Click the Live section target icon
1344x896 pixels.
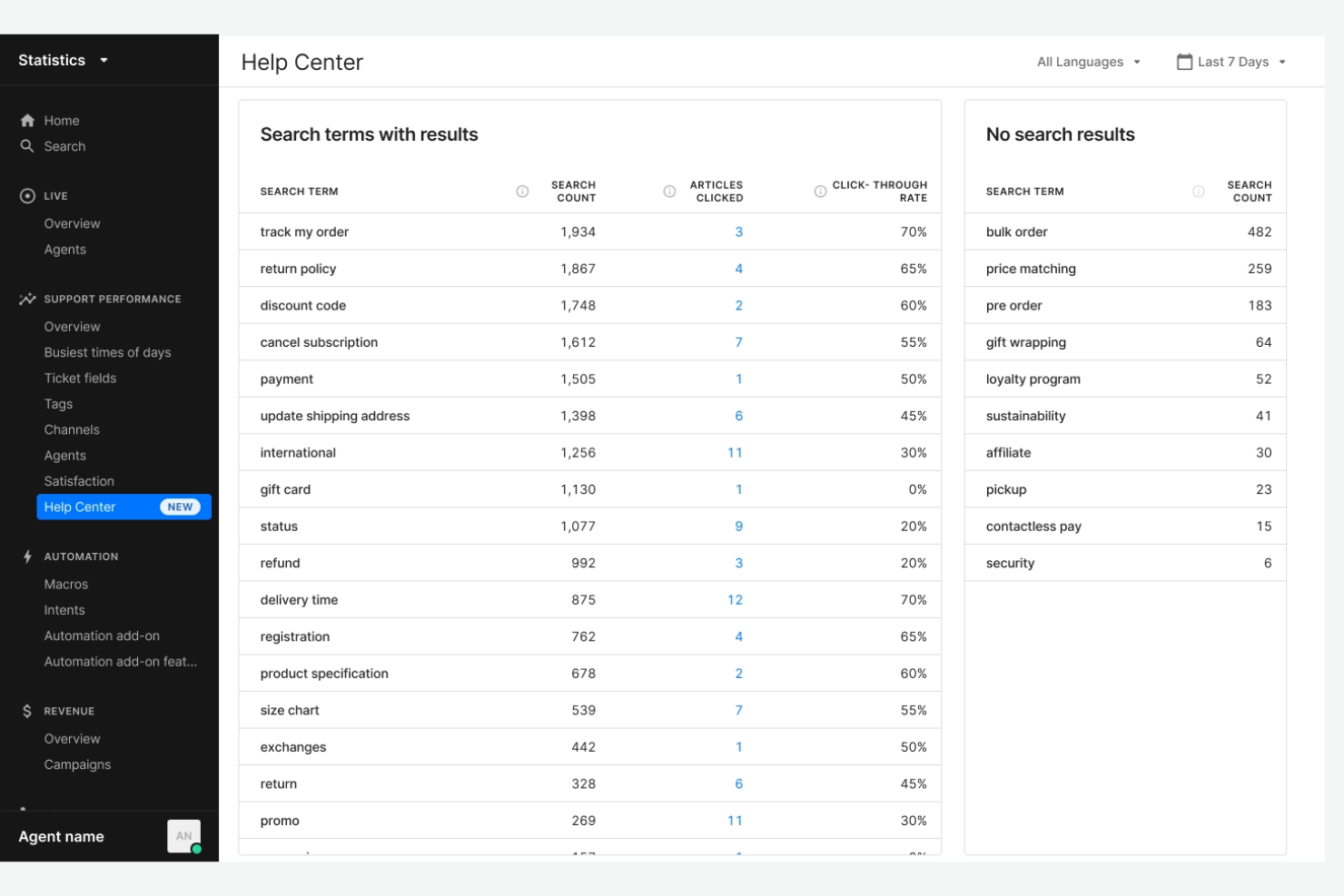pyautogui.click(x=27, y=196)
